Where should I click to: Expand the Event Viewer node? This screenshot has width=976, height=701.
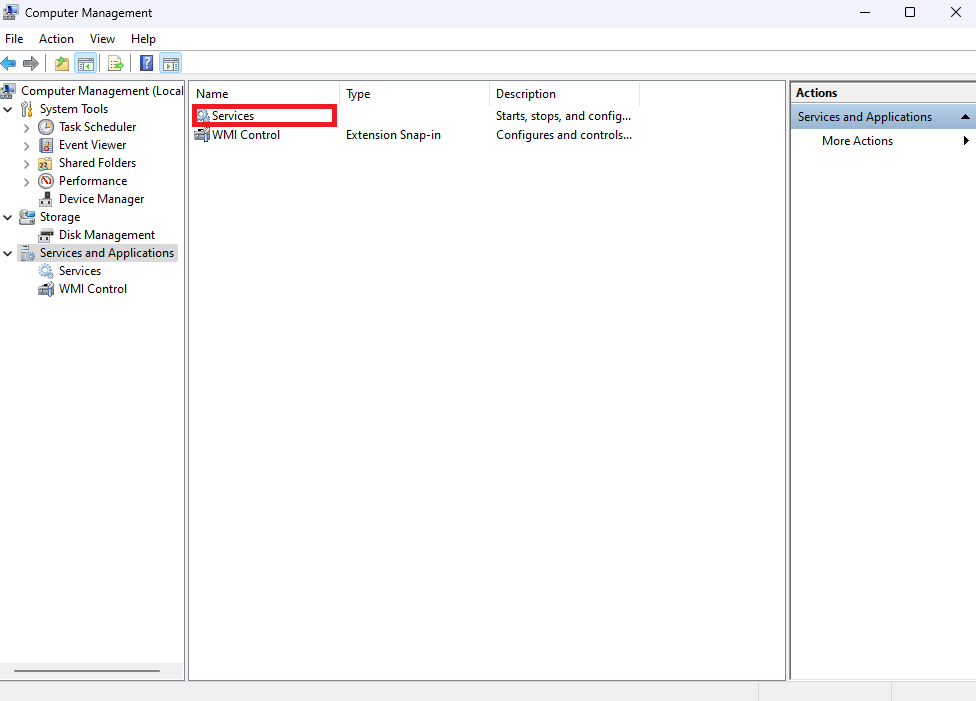click(26, 146)
